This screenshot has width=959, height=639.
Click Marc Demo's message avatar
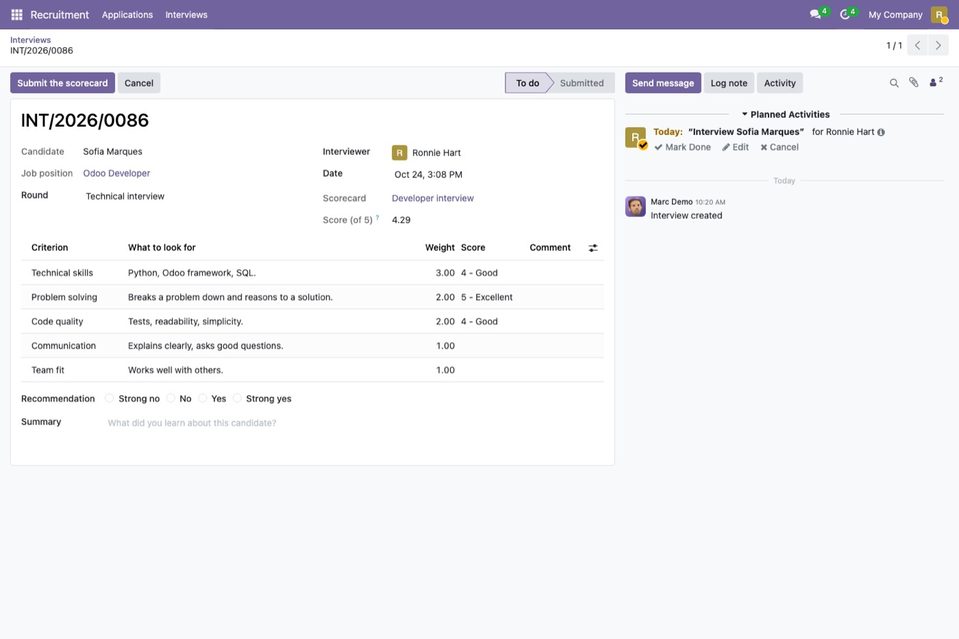[x=635, y=207]
